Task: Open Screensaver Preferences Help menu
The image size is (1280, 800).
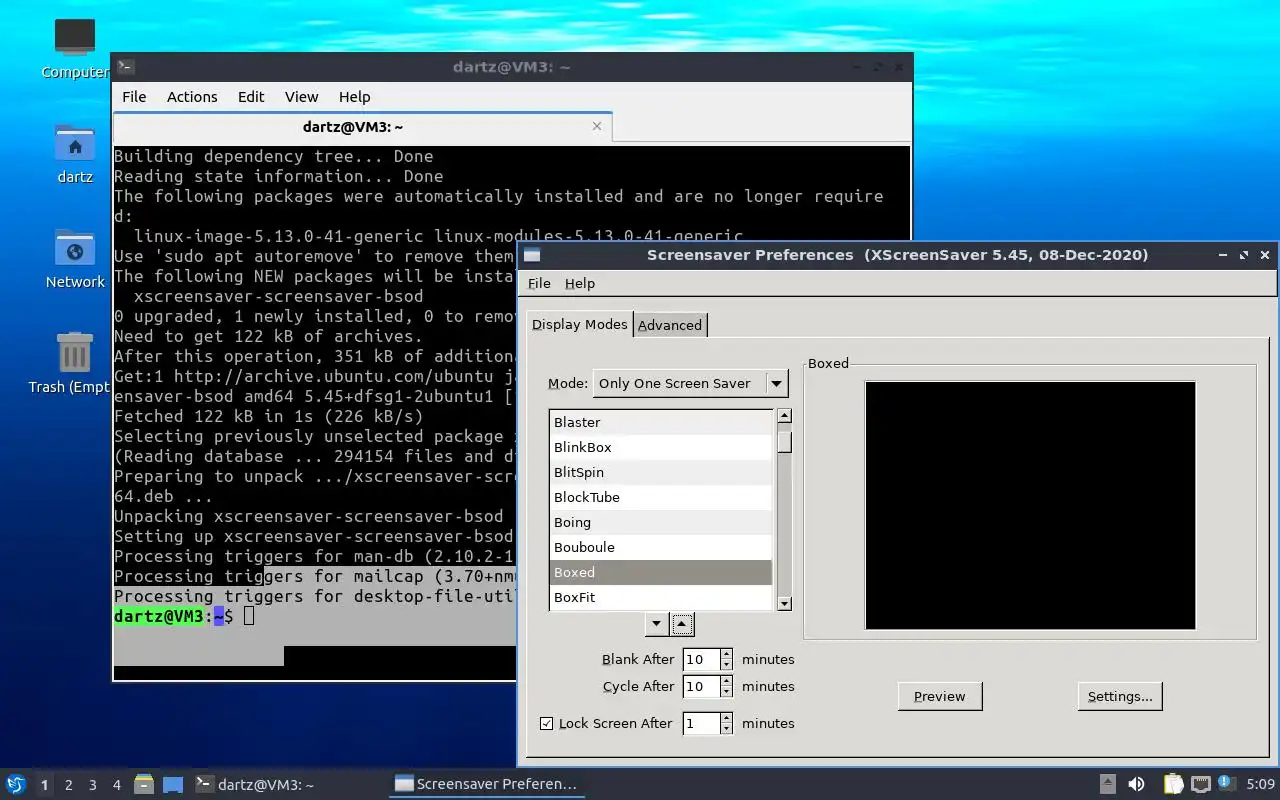Action: pos(580,284)
